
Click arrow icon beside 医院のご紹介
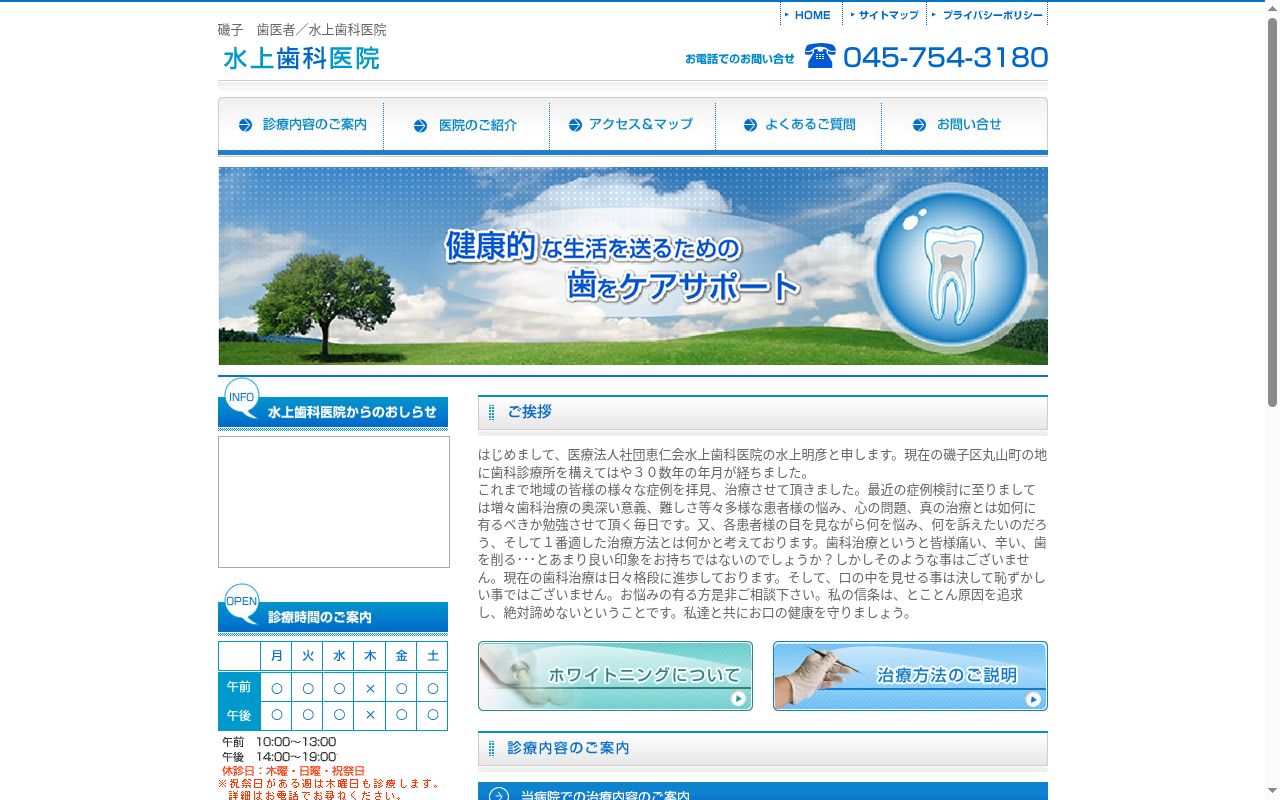click(421, 126)
